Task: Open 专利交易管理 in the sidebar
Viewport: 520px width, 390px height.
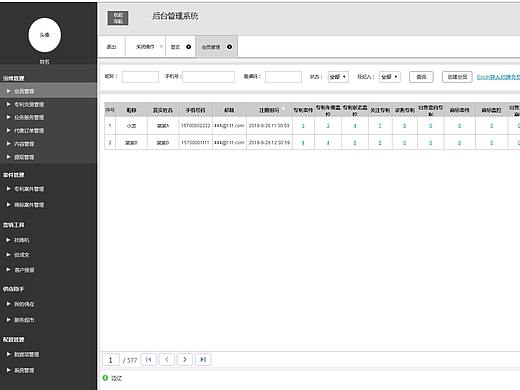Action: tap(29, 104)
